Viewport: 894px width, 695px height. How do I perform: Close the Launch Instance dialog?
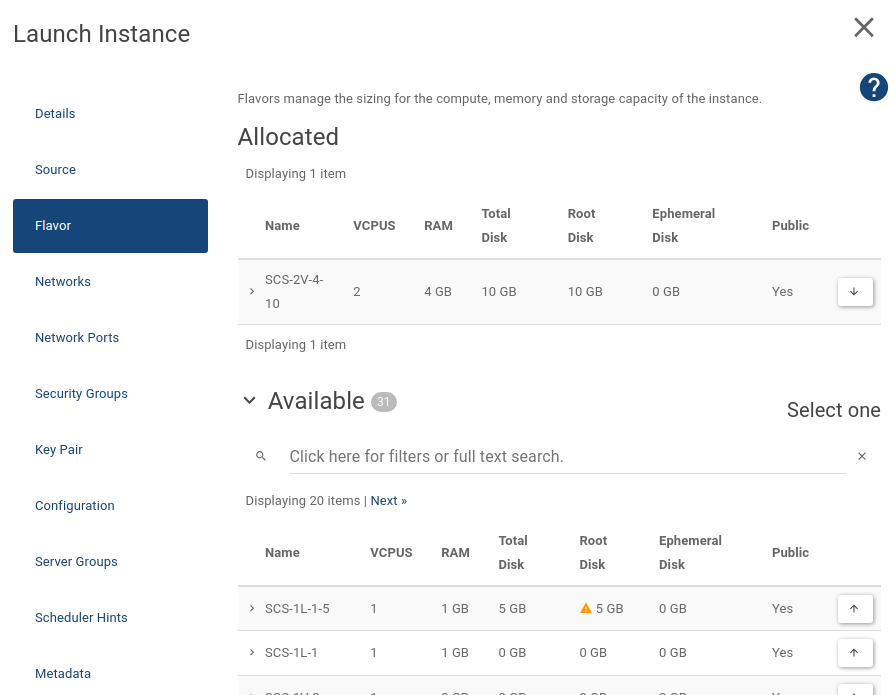pos(864,28)
